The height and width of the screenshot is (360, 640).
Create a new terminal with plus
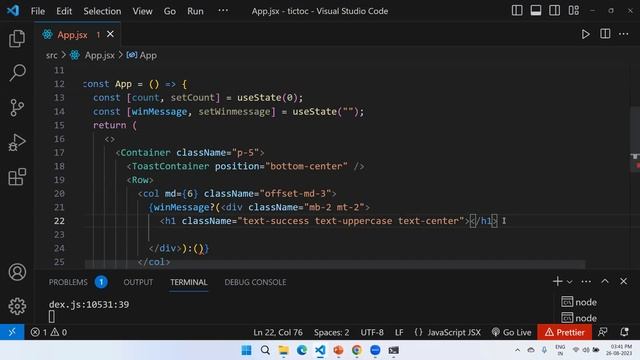(557, 281)
